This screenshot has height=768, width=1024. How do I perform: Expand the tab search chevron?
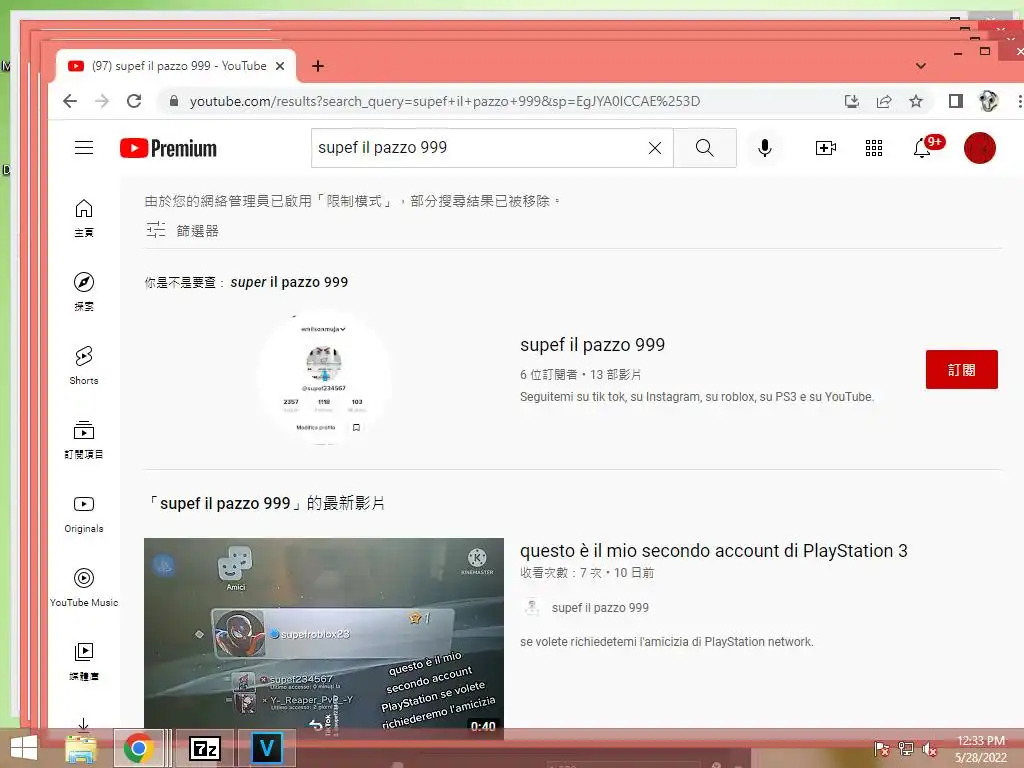point(920,66)
